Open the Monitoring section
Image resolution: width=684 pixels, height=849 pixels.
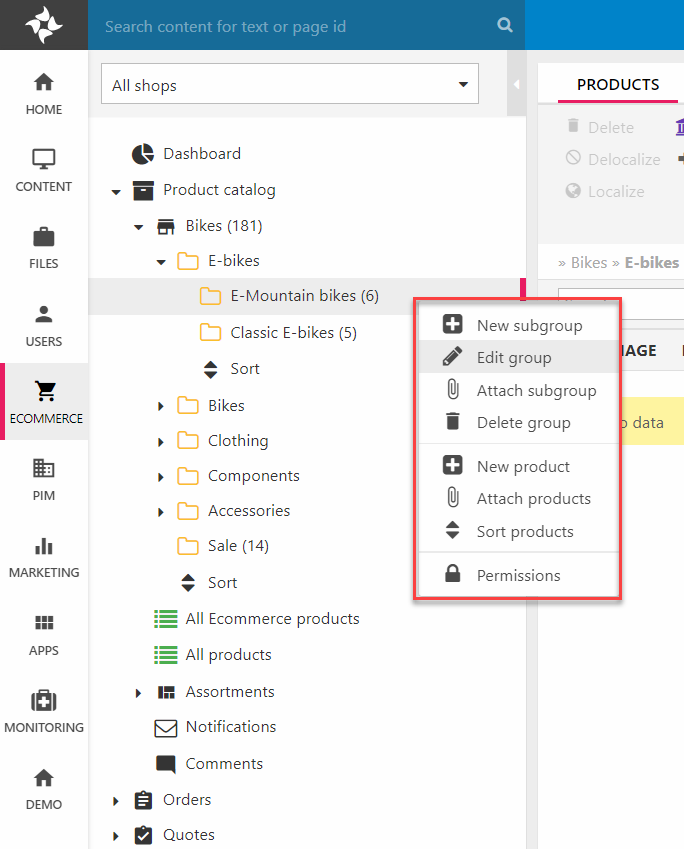click(x=44, y=710)
